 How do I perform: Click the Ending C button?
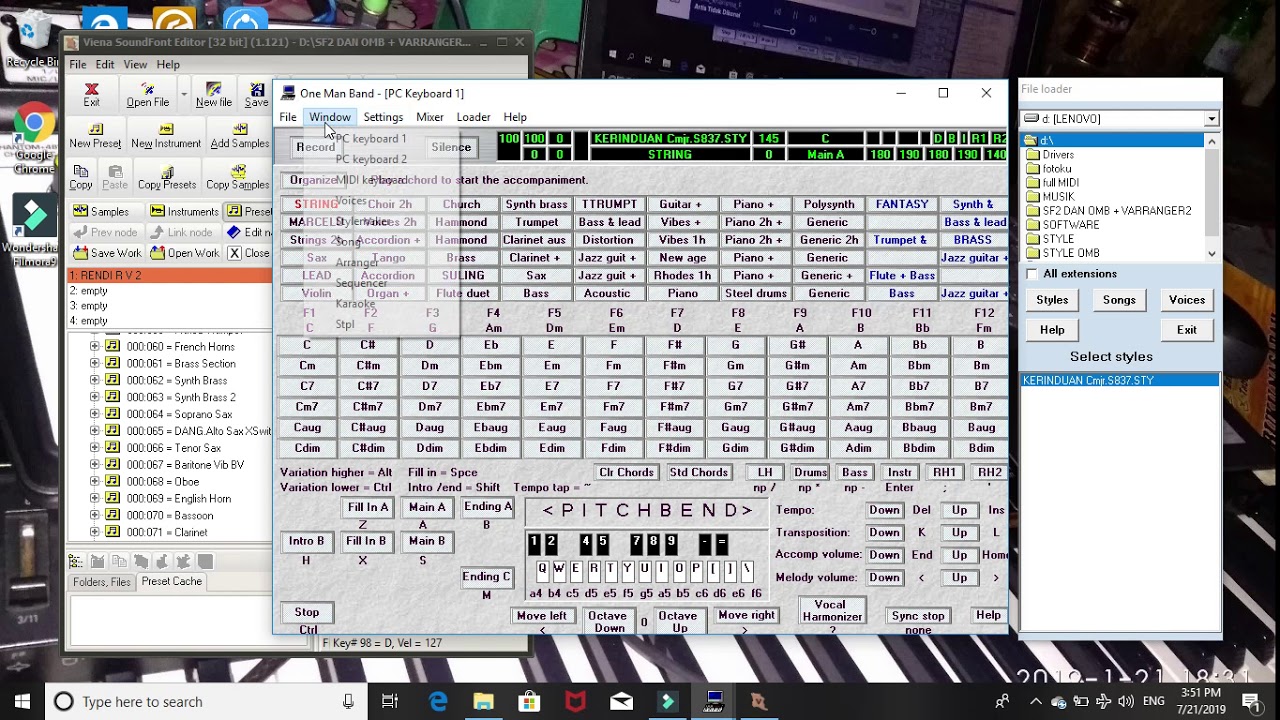pyautogui.click(x=486, y=576)
